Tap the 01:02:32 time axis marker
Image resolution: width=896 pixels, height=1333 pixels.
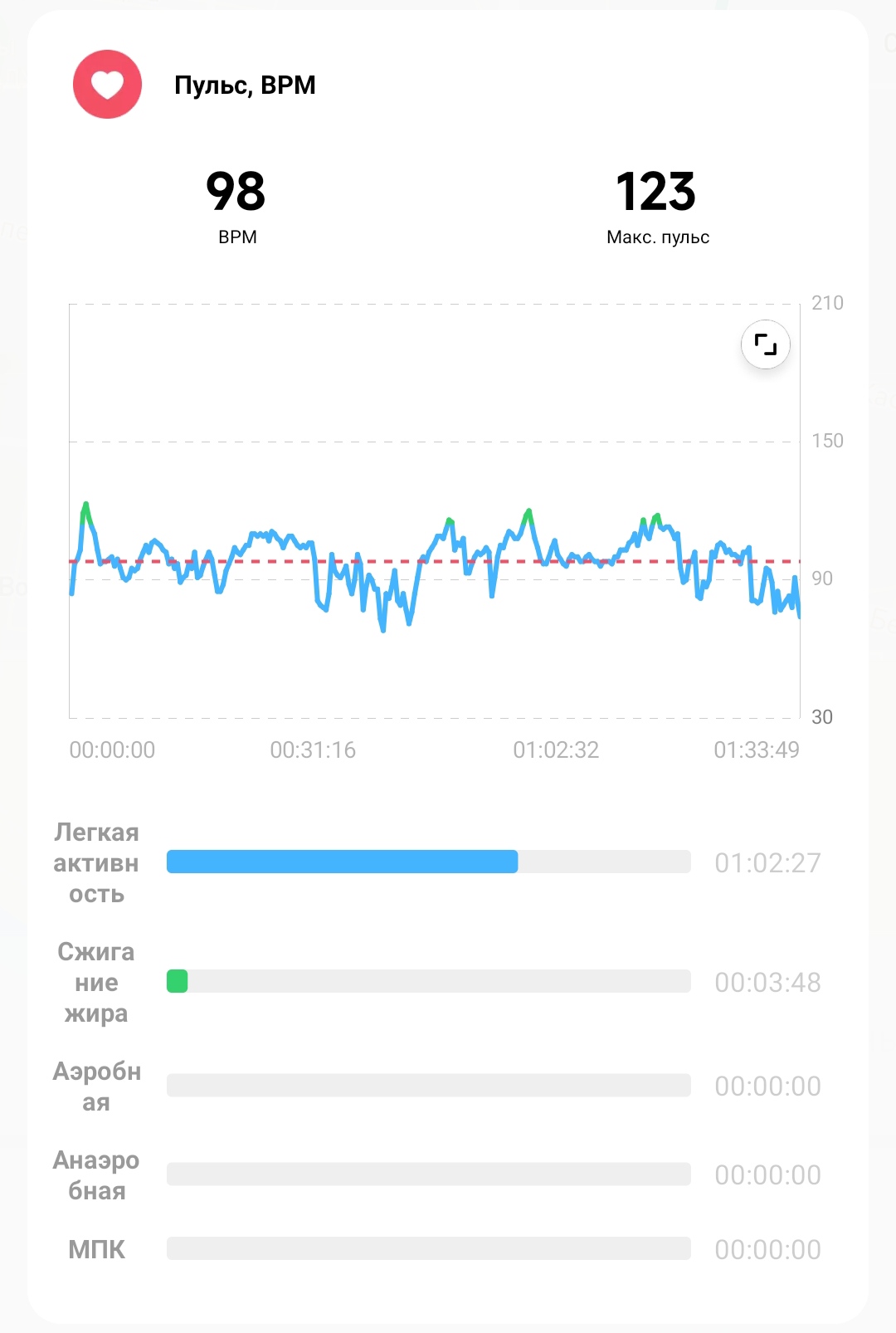tap(556, 750)
